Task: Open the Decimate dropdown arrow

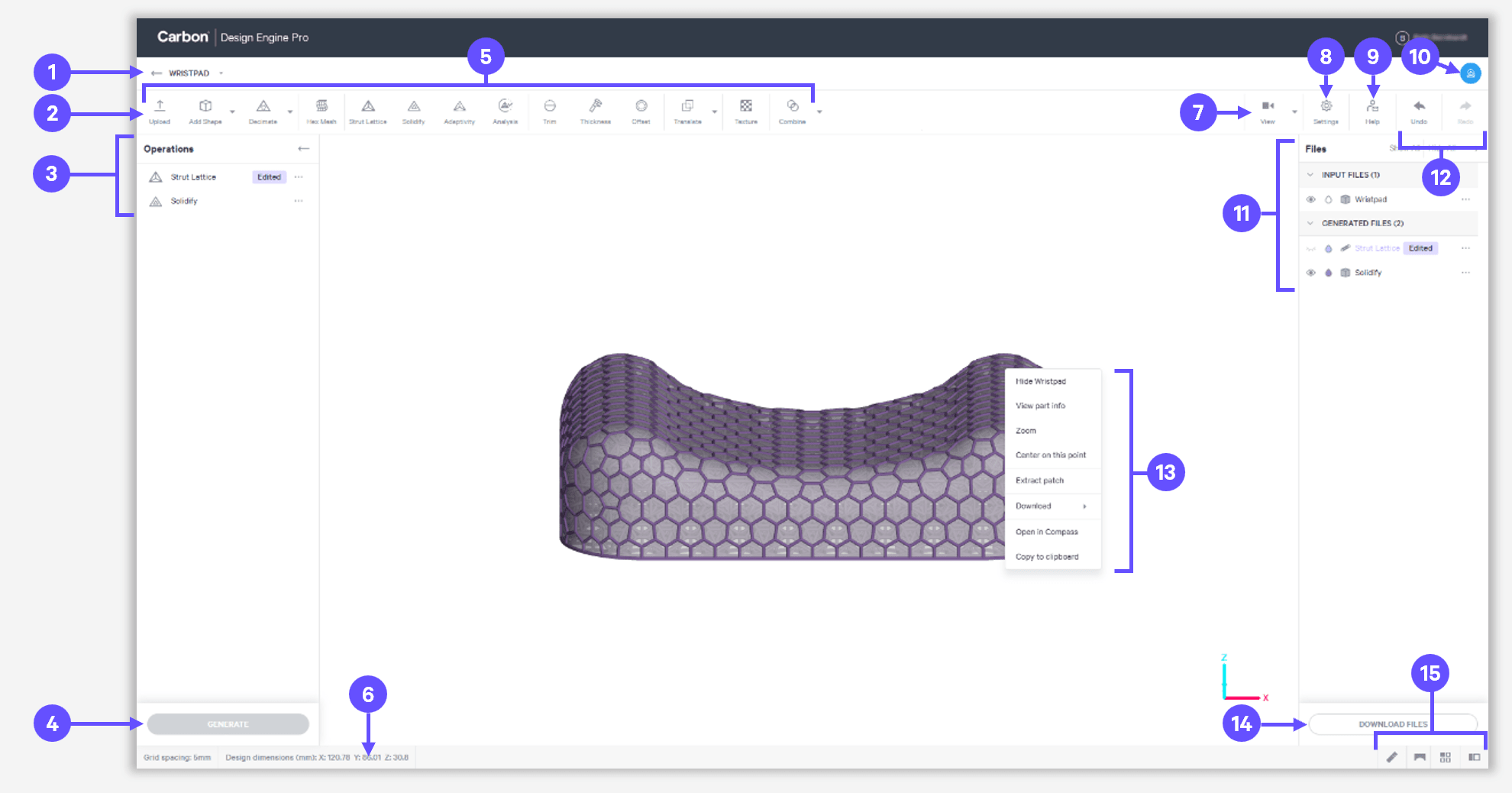Action: pyautogui.click(x=290, y=112)
